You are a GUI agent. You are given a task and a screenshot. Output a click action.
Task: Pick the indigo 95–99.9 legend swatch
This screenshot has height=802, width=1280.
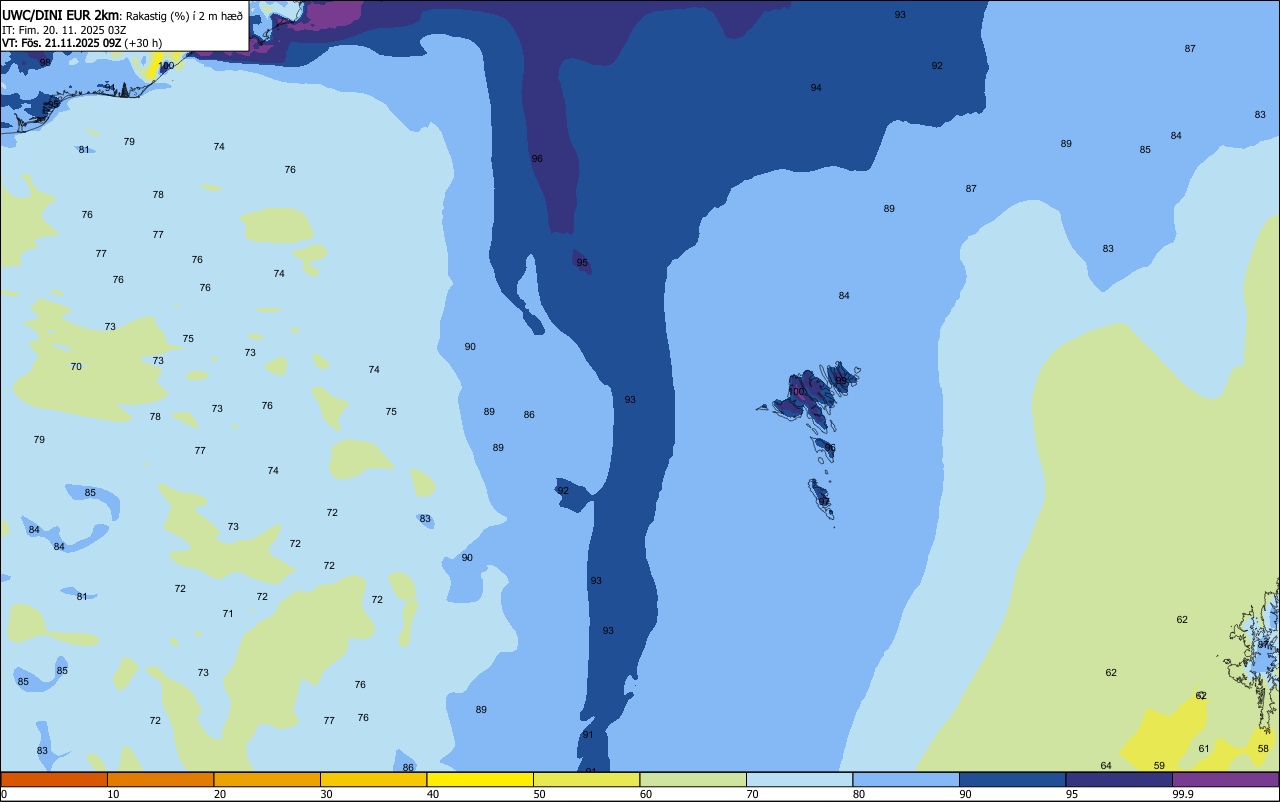[x=1119, y=779]
